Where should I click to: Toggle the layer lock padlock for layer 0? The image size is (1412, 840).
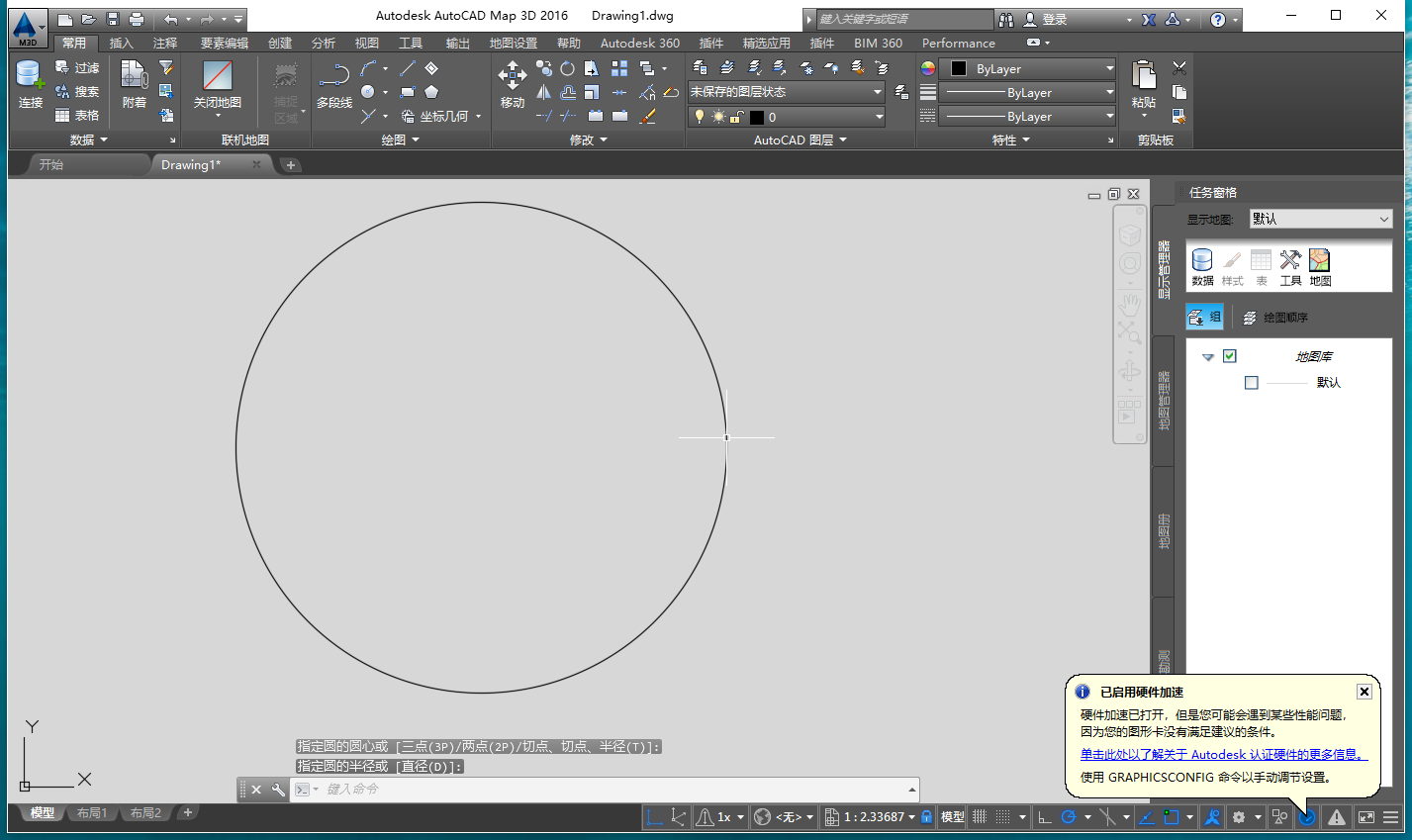click(x=735, y=117)
